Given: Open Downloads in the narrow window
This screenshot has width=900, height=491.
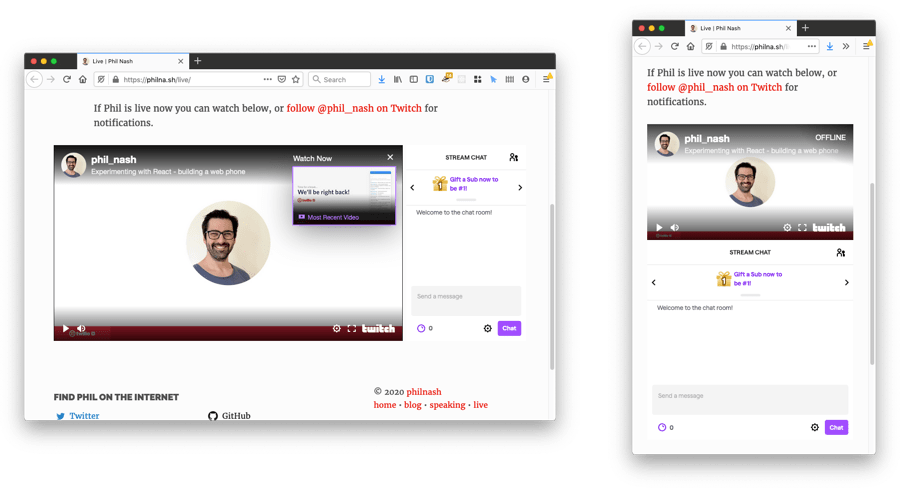Looking at the screenshot, I should pos(830,47).
